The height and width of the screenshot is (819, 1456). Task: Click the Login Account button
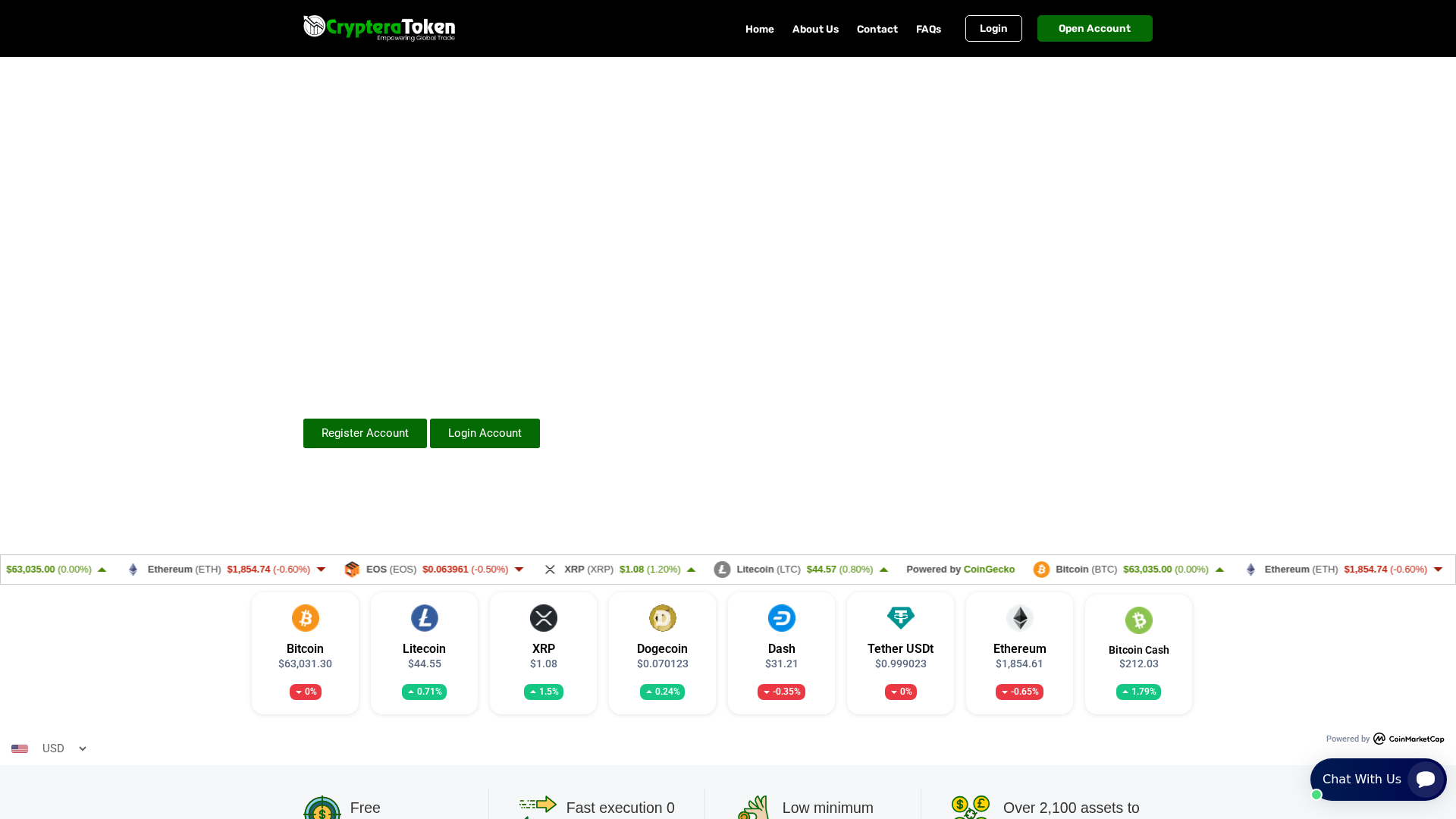pos(485,433)
